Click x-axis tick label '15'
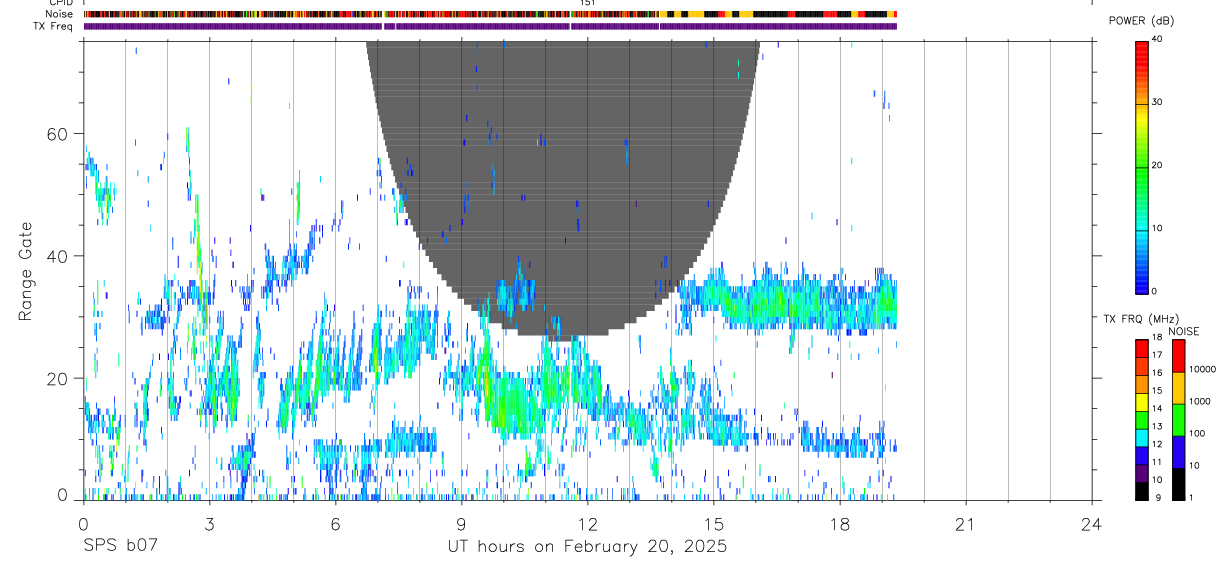Viewport: 1228px width, 567px height. coord(714,524)
